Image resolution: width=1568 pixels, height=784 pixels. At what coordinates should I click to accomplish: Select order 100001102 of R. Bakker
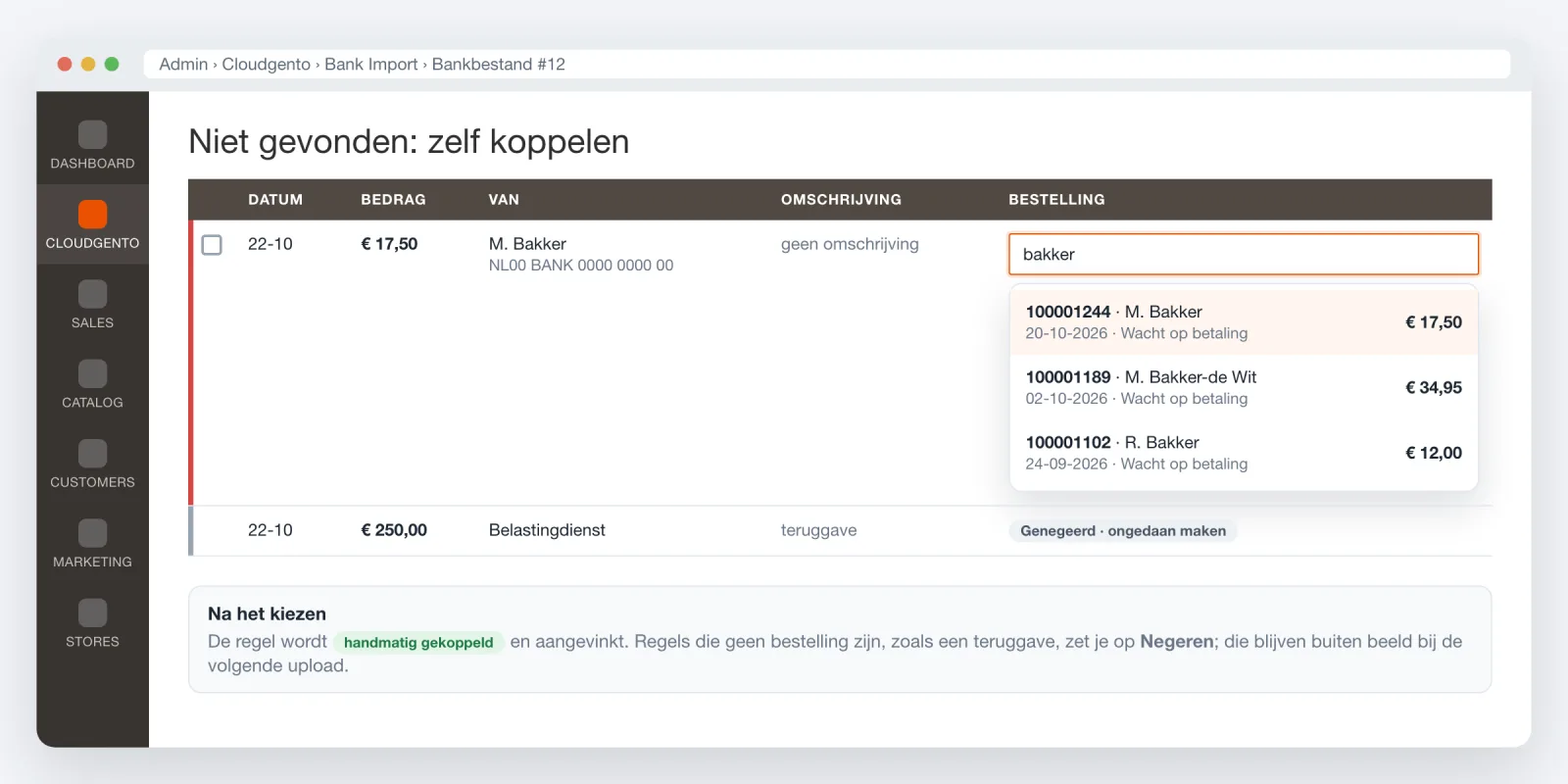pyautogui.click(x=1244, y=453)
